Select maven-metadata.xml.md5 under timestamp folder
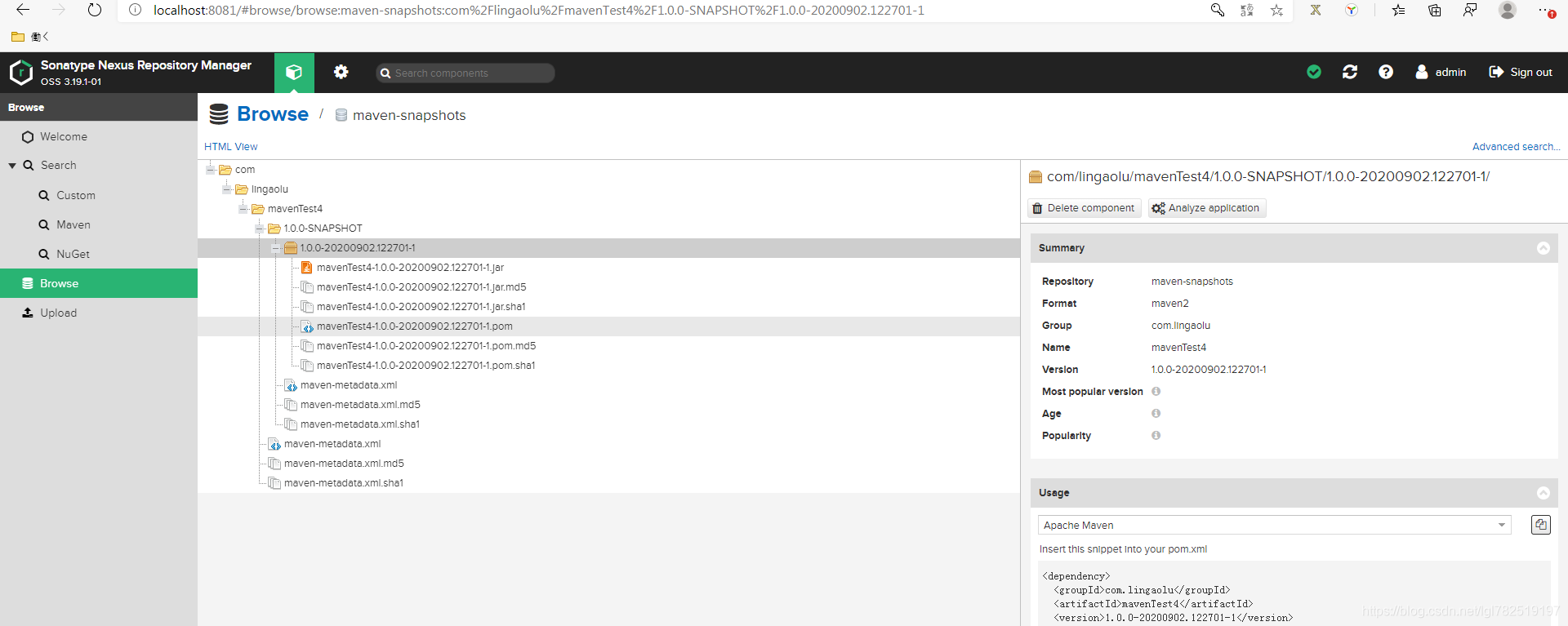The image size is (1568, 626). coord(360,405)
